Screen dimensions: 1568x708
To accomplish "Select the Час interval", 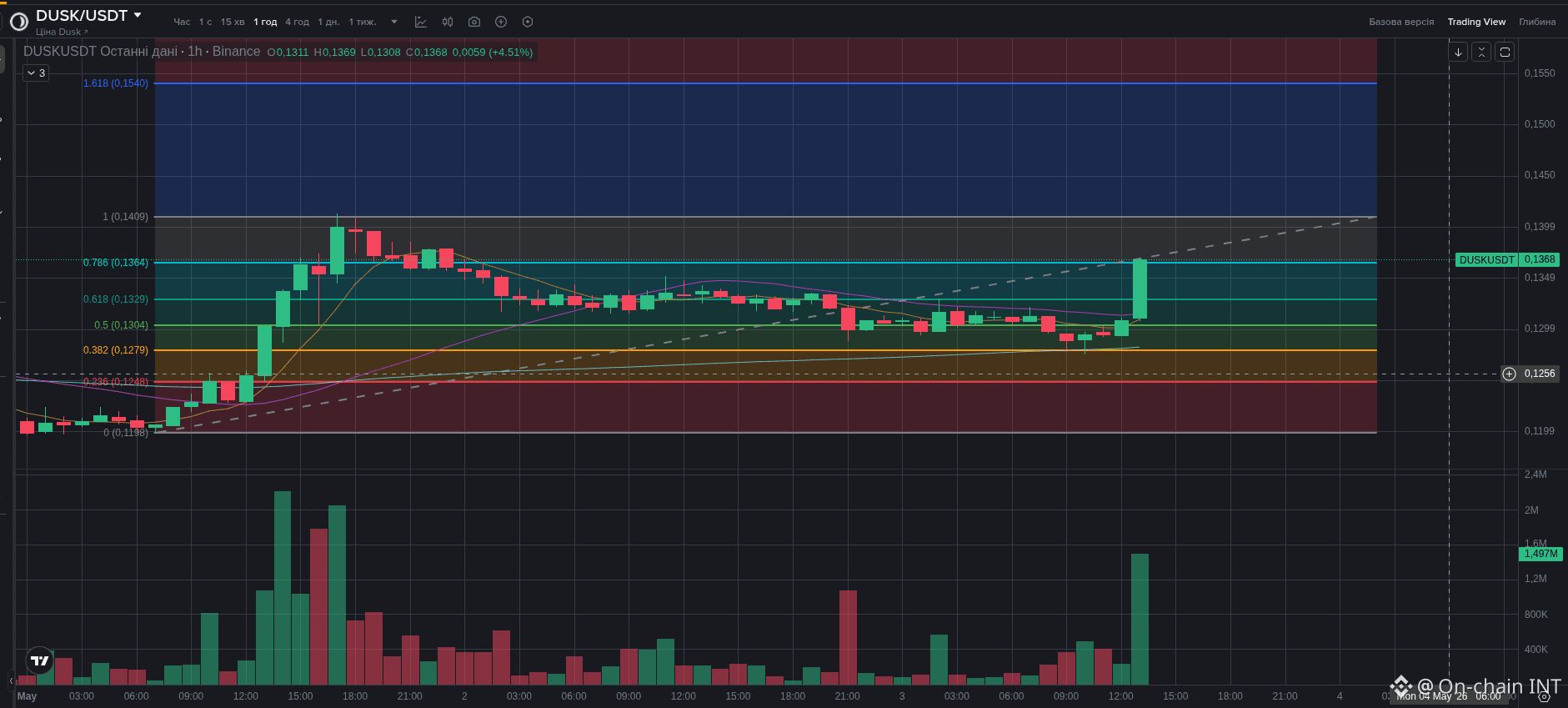I will tap(182, 22).
